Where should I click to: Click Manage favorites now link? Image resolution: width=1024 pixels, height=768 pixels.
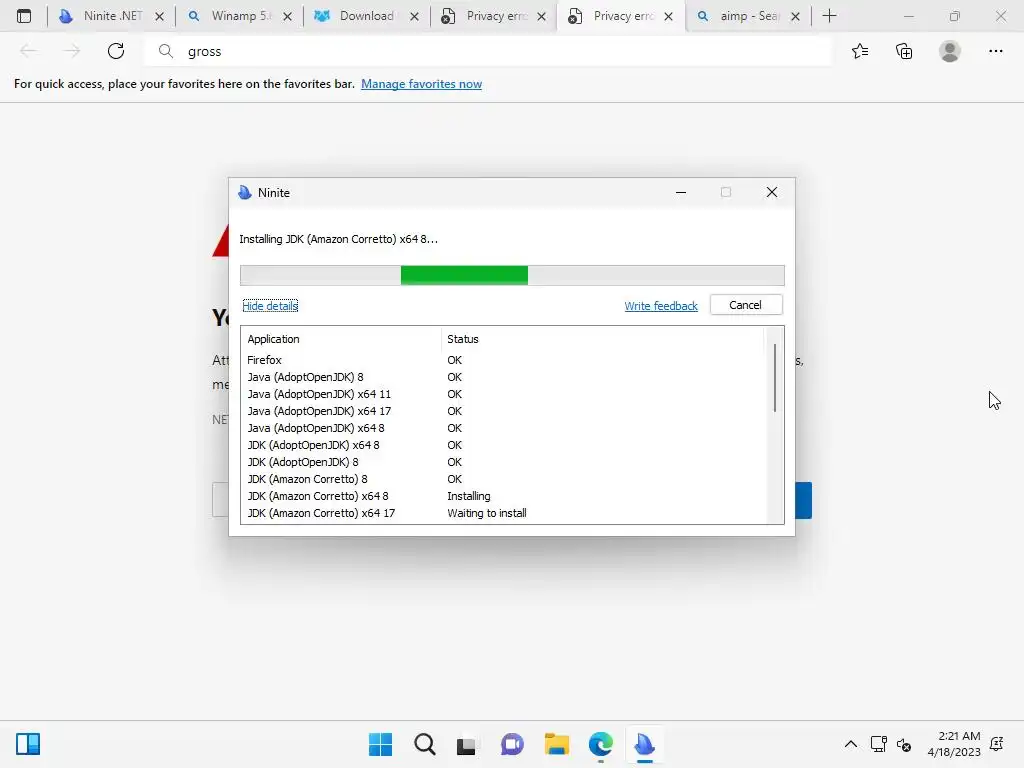[x=421, y=84]
